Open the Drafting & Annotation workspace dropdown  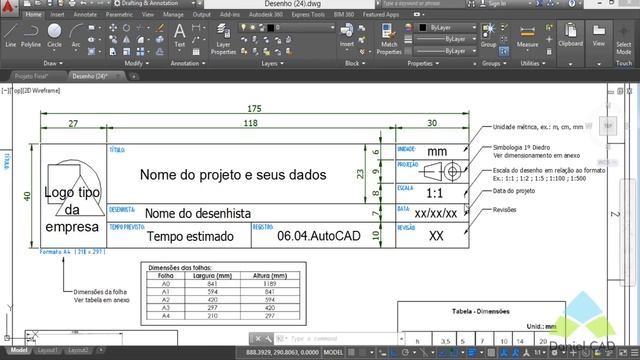click(x=154, y=3)
